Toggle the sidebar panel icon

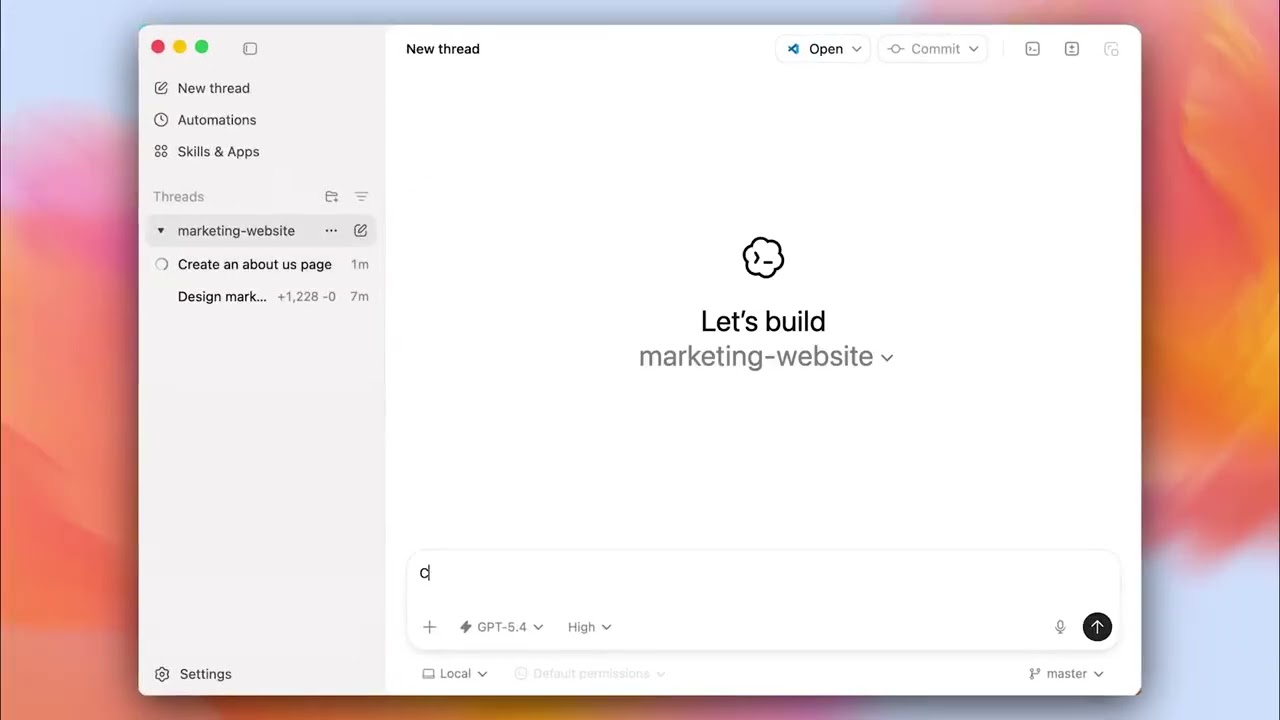(x=250, y=48)
